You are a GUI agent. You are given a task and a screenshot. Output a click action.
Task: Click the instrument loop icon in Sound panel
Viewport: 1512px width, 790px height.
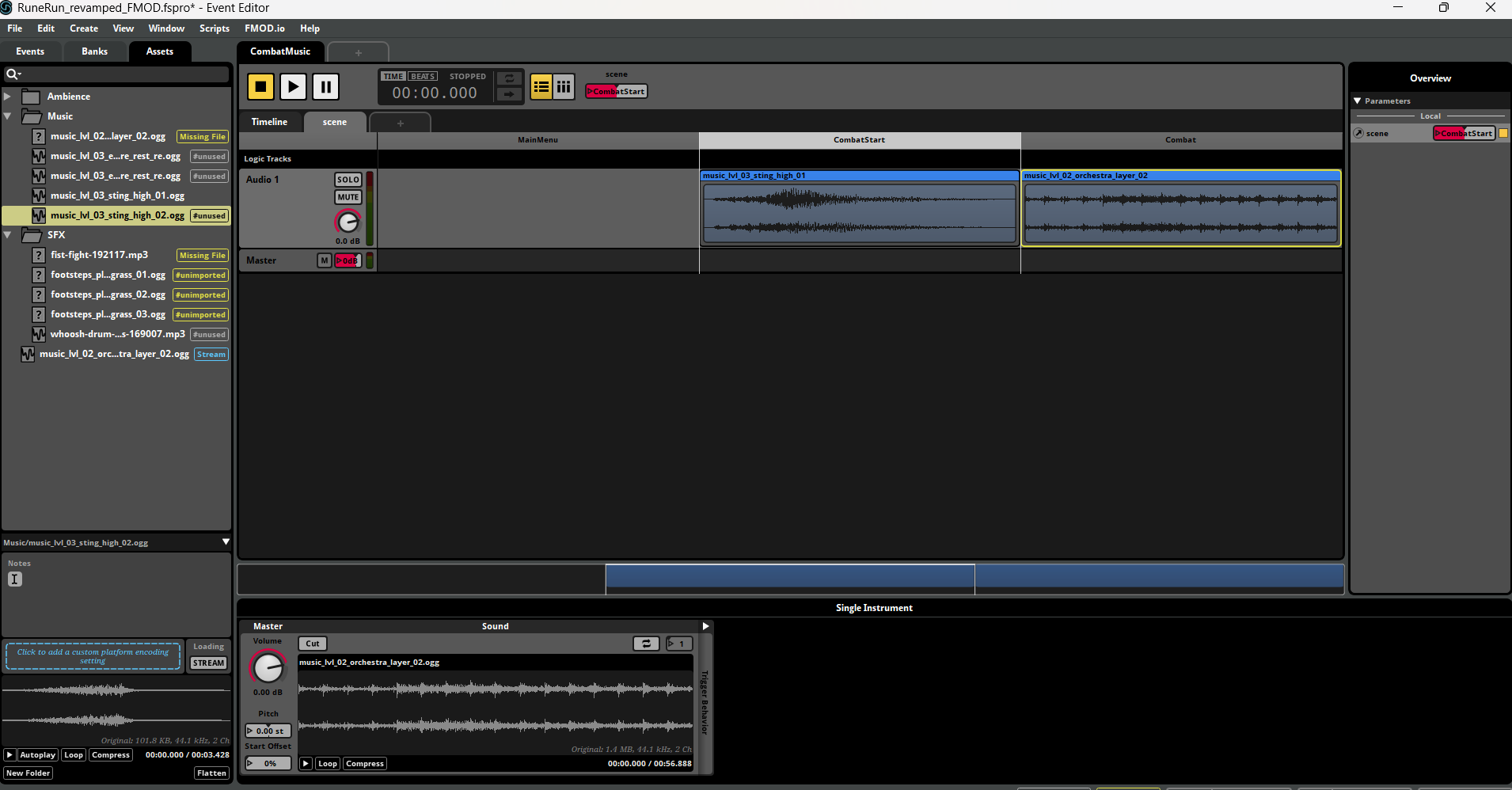(645, 644)
